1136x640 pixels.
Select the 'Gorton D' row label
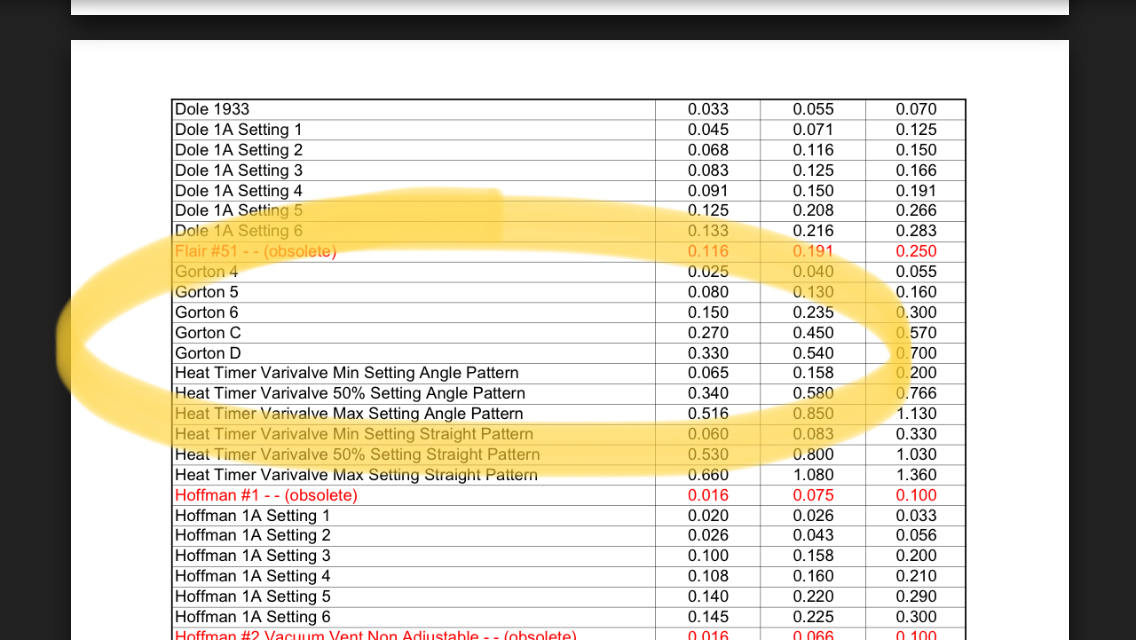point(208,353)
